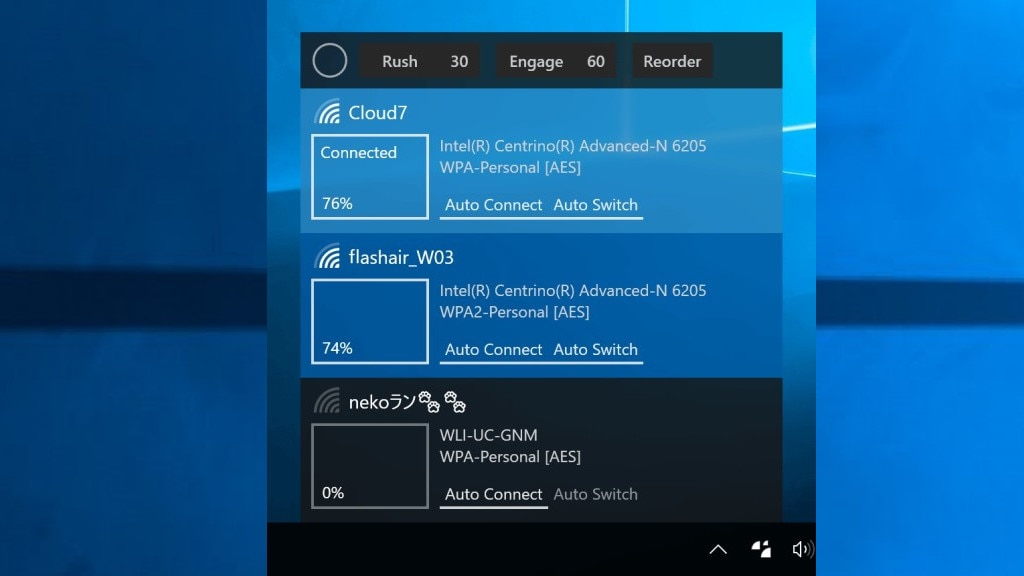The height and width of the screenshot is (576, 1024).
Task: Toggle Auto Switch for Cloud7
Action: 595,205
